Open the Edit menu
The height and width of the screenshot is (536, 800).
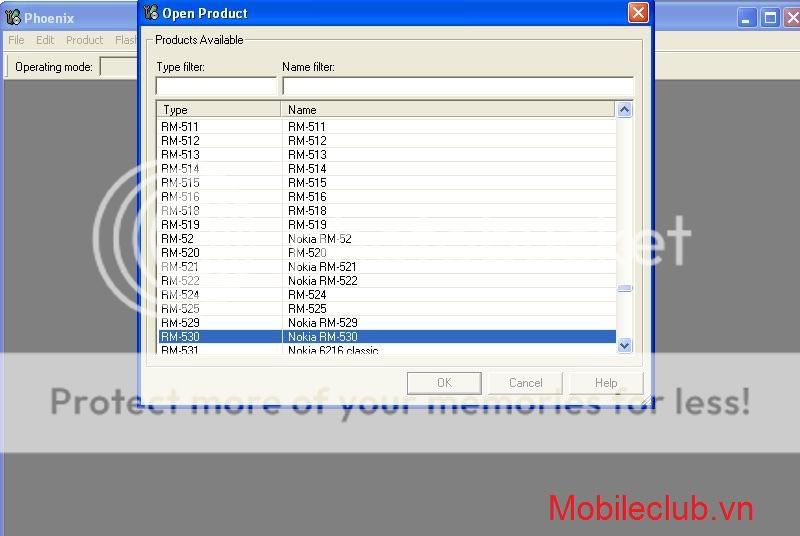(45, 40)
